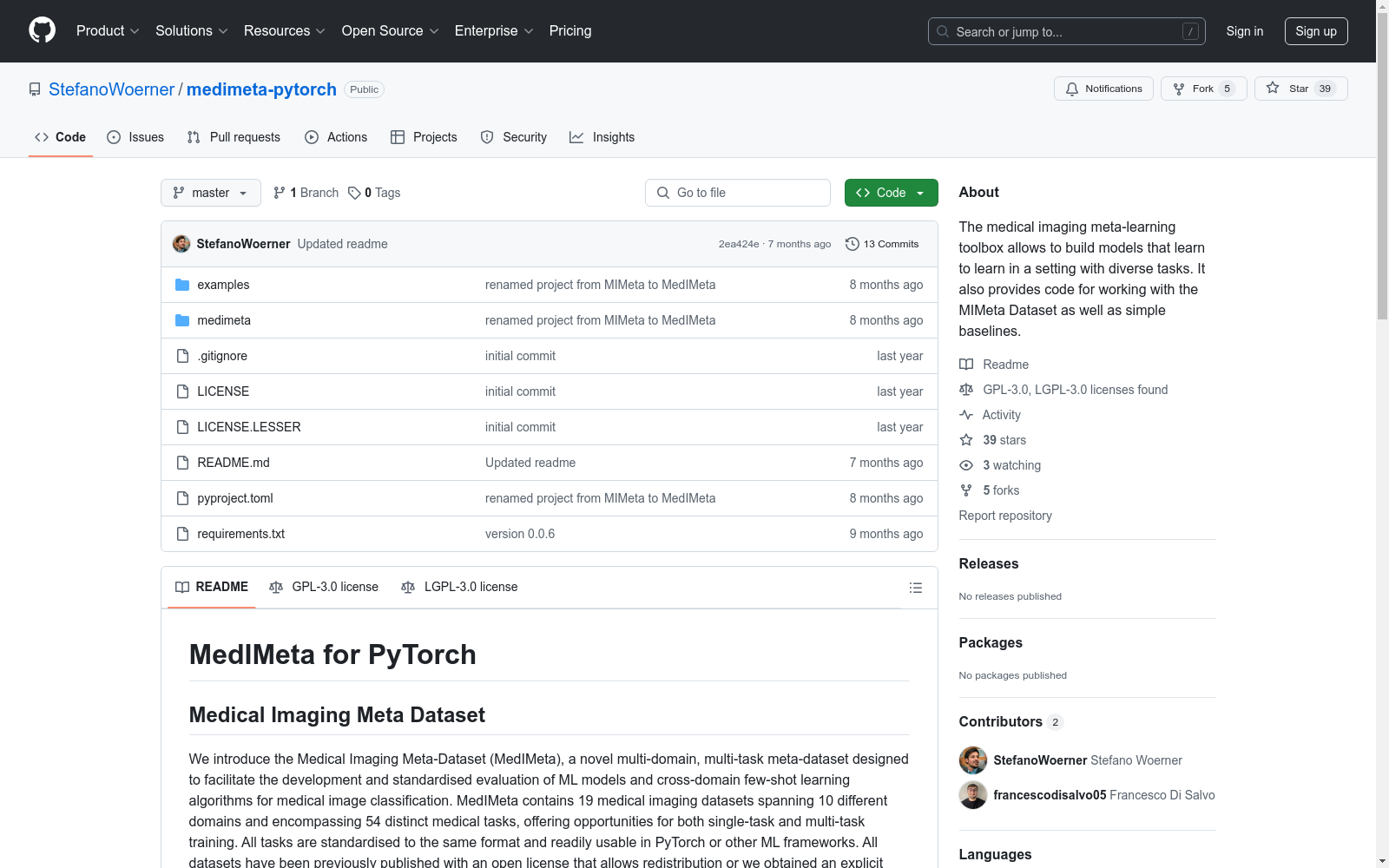Open the Contributors heading link
1389x868 pixels.
pyautogui.click(x=1011, y=721)
